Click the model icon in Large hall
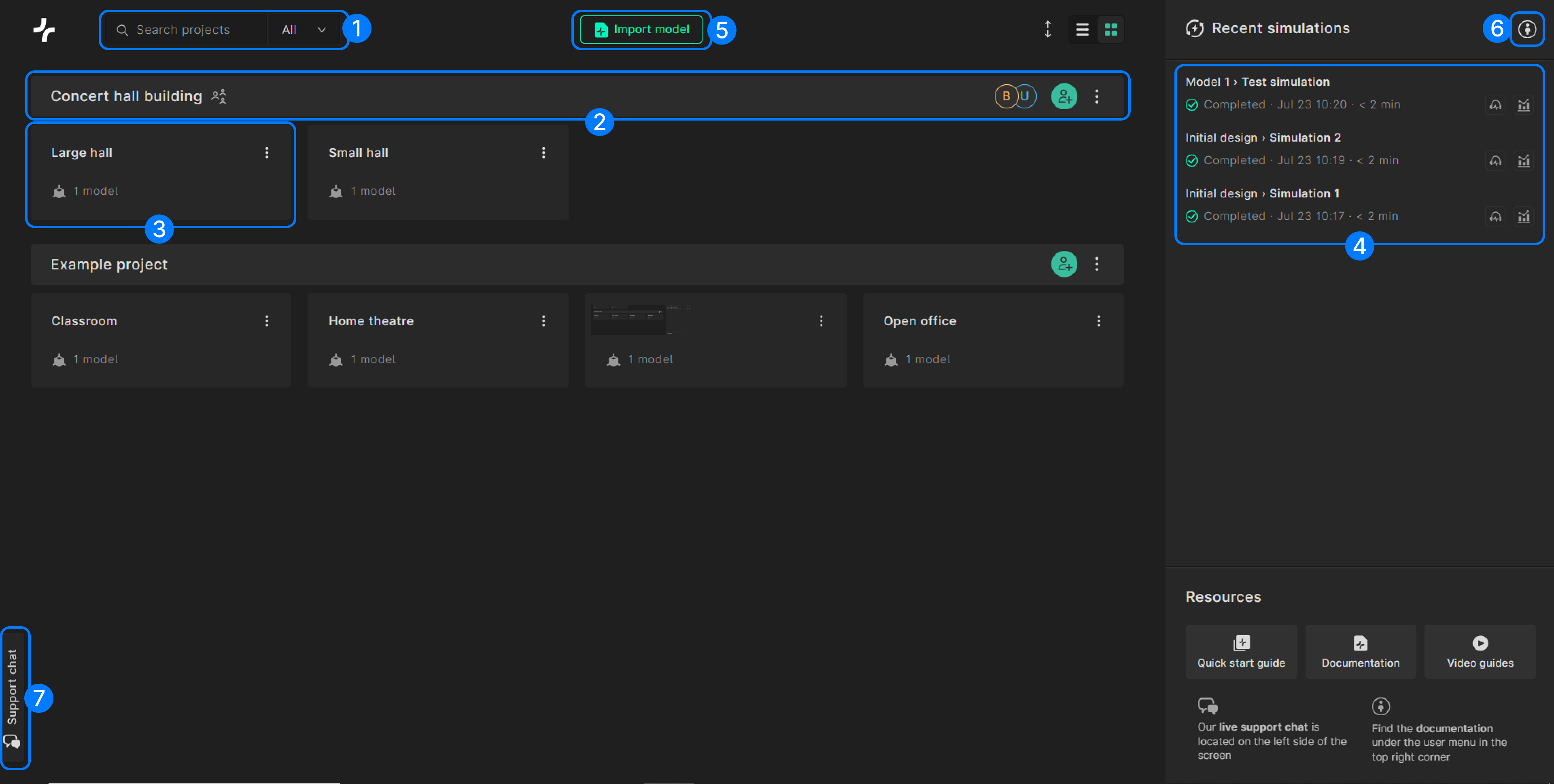The image size is (1554, 784). pos(59,192)
